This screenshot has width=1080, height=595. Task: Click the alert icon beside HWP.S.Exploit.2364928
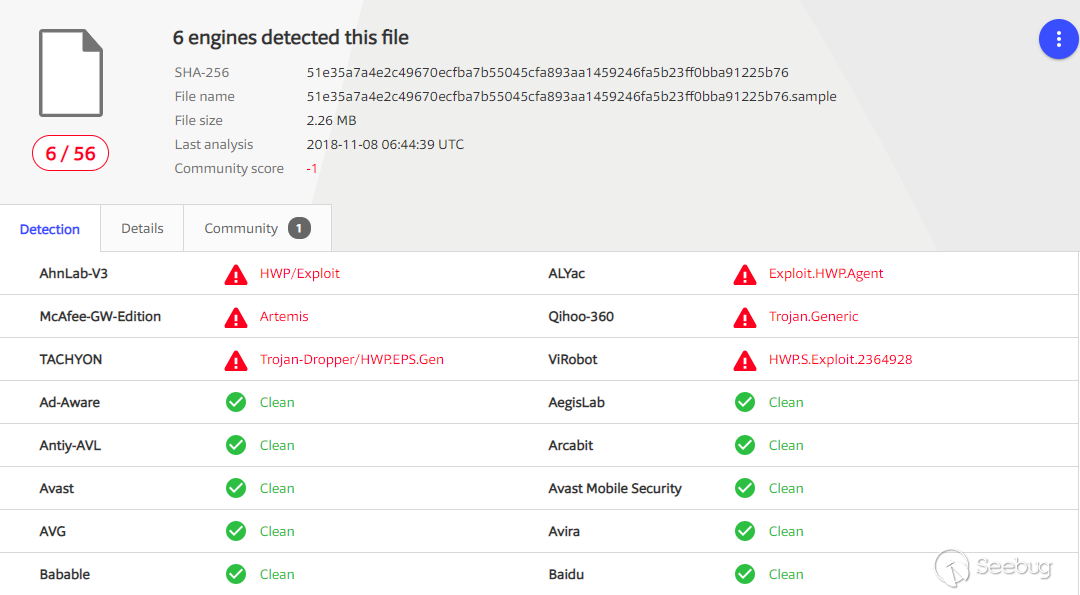745,360
